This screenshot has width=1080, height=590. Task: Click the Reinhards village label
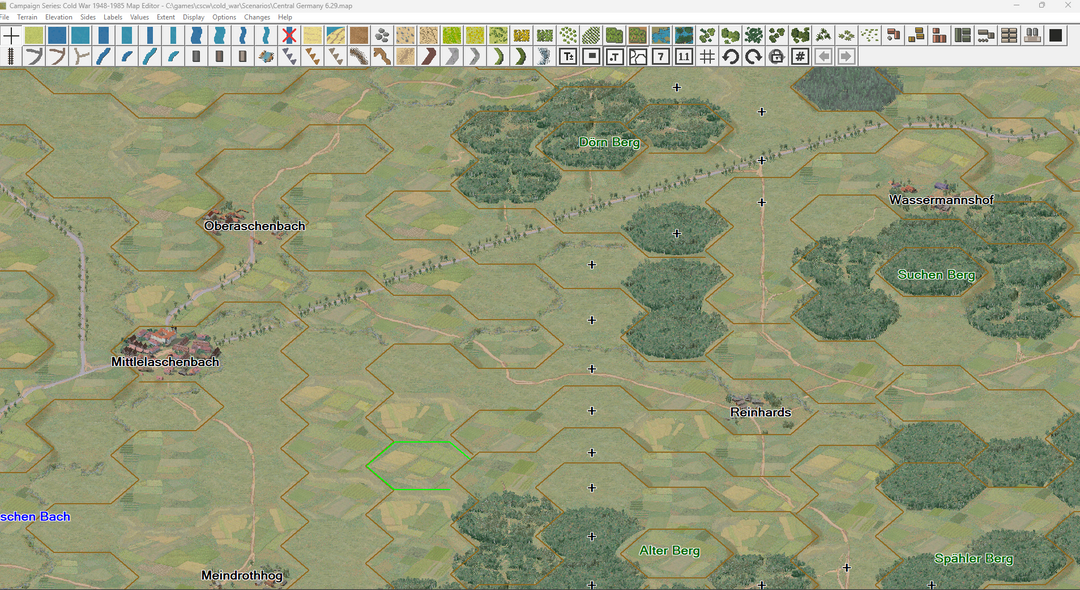760,412
